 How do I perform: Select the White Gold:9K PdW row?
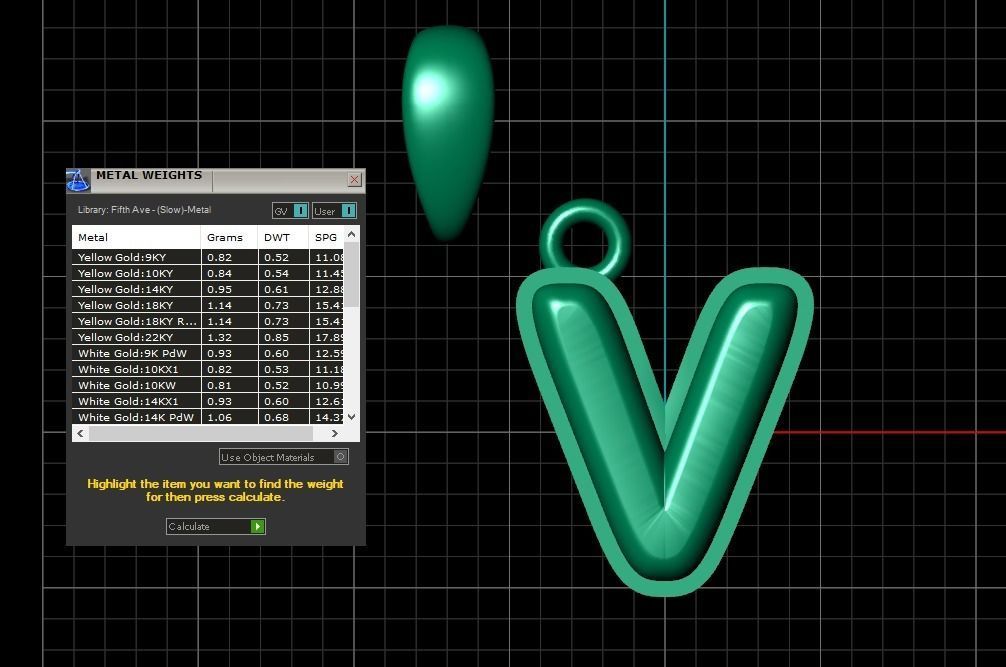(x=209, y=353)
